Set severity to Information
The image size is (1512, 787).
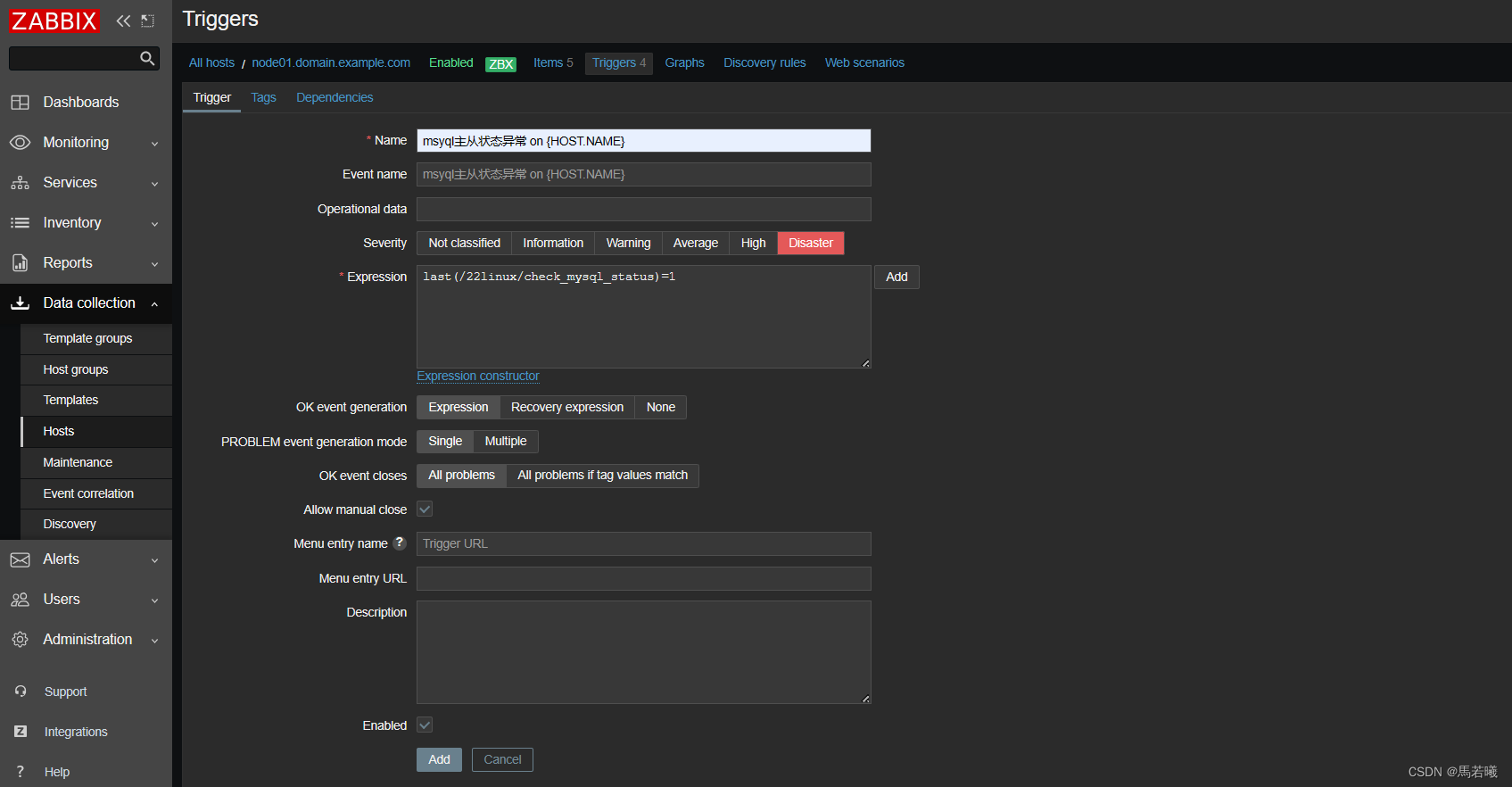point(553,243)
